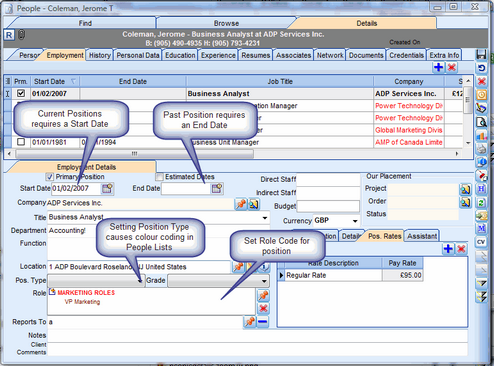Click the paperclip attachment icon in header

[21, 35]
